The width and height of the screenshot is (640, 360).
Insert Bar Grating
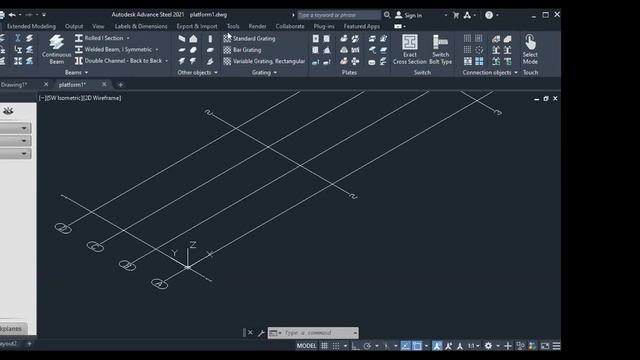click(x=242, y=50)
